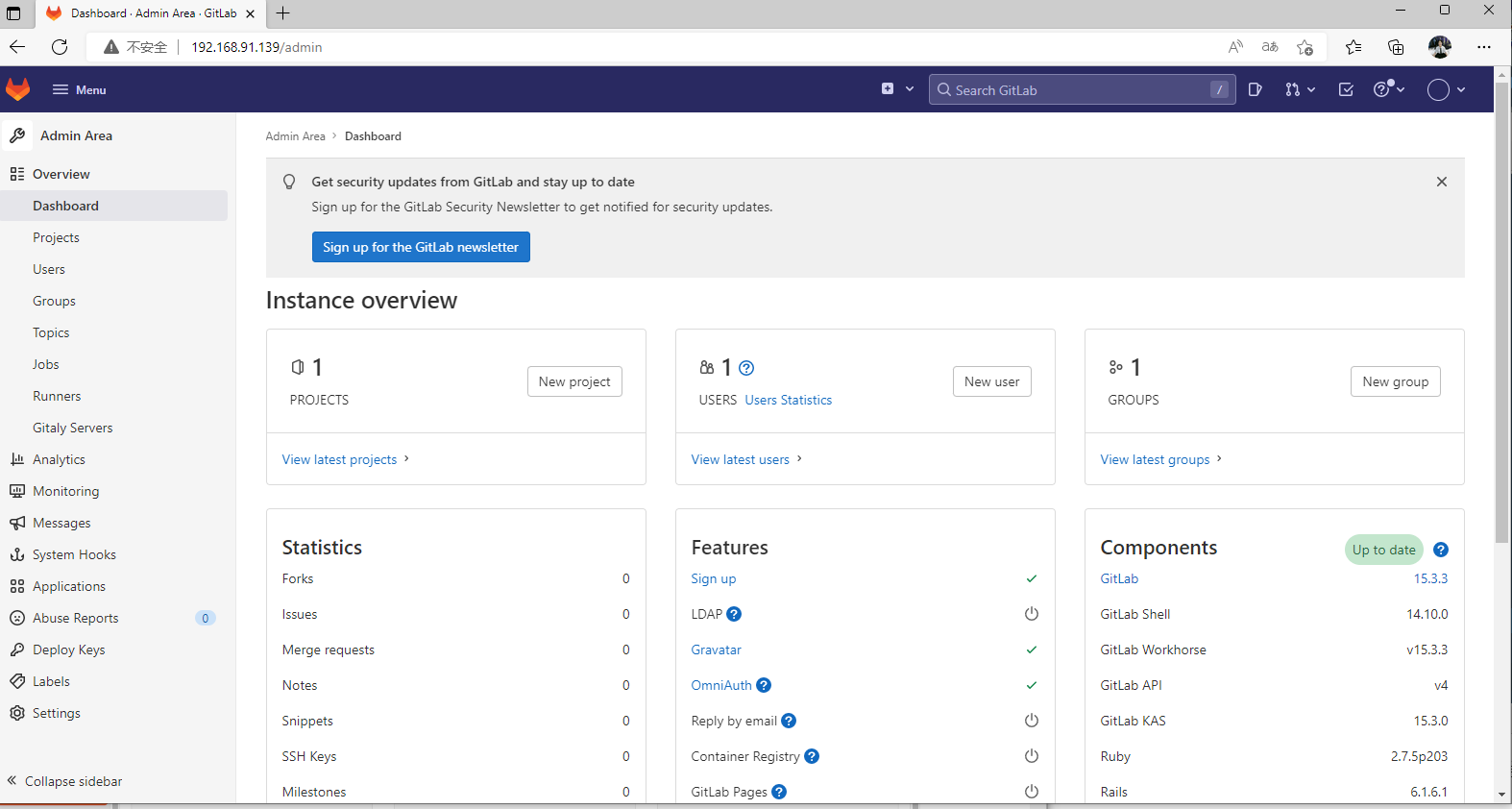1512x809 pixels.
Task: Click the Abuse Reports icon
Action: click(x=16, y=618)
